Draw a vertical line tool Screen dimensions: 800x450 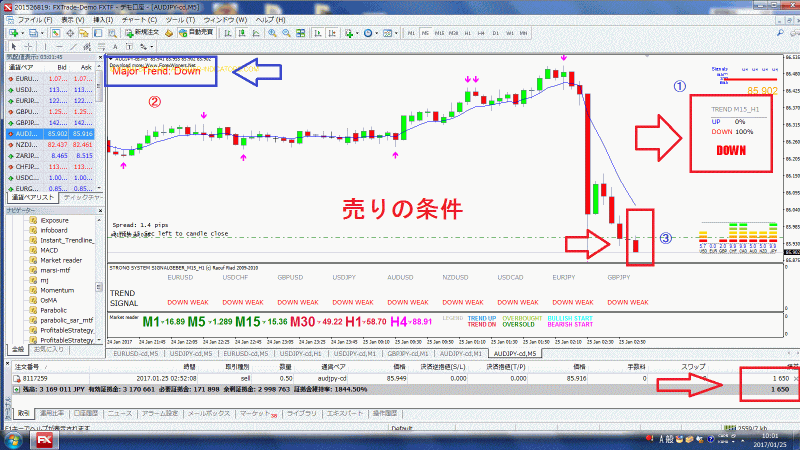click(x=45, y=46)
